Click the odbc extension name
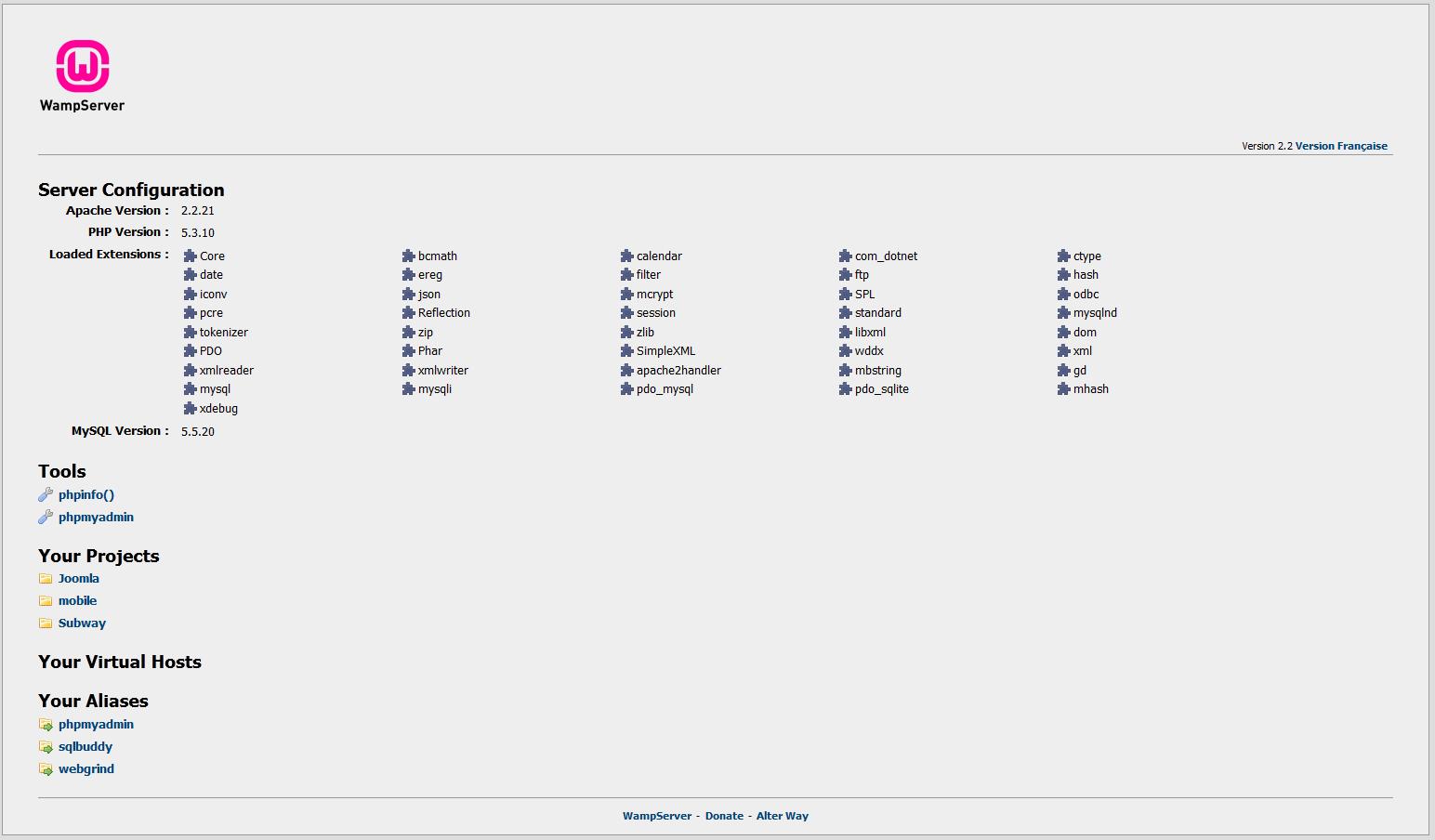The height and width of the screenshot is (840, 1435). coord(1086,294)
